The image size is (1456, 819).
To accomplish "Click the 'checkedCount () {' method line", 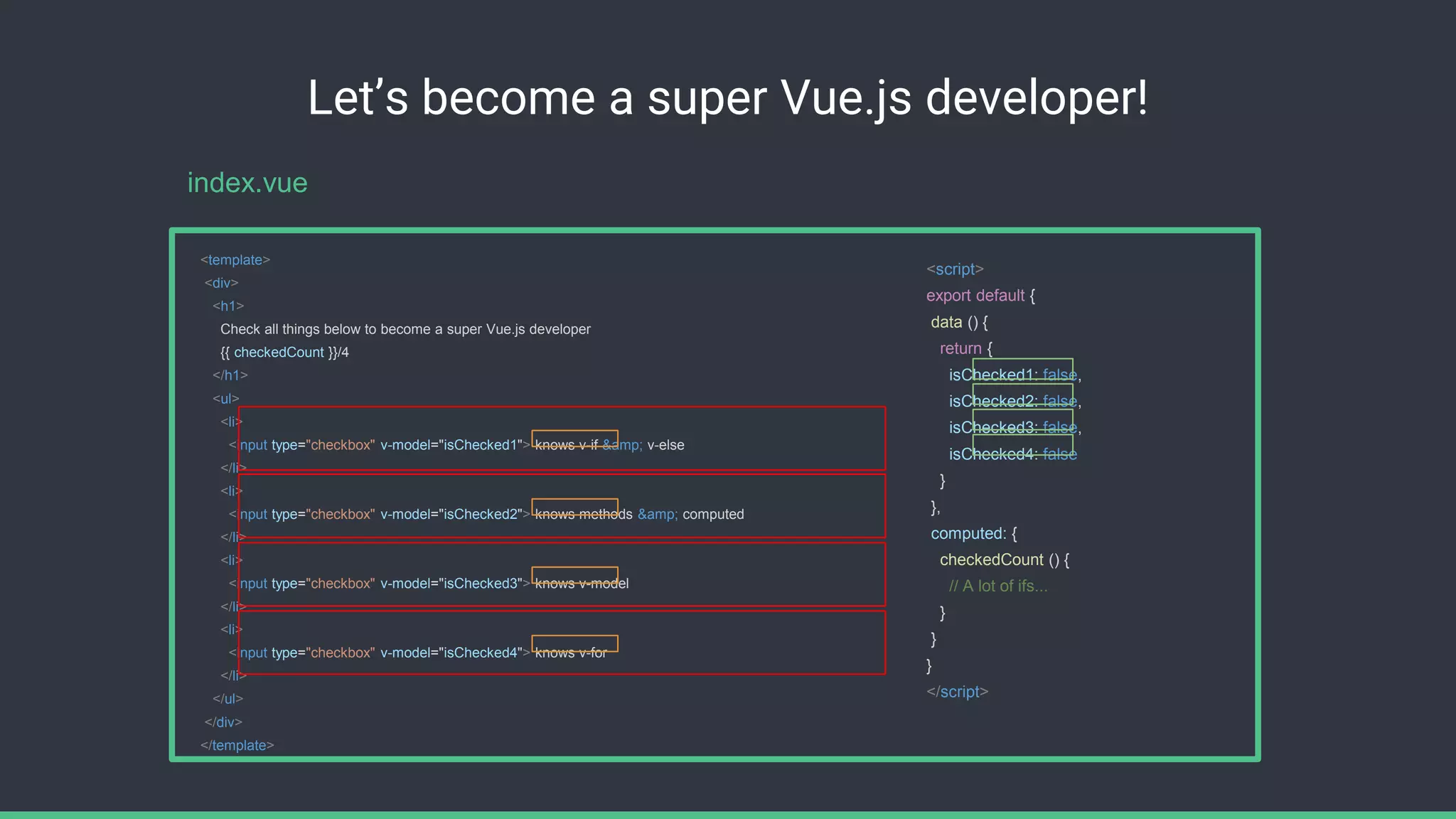I will point(1005,560).
